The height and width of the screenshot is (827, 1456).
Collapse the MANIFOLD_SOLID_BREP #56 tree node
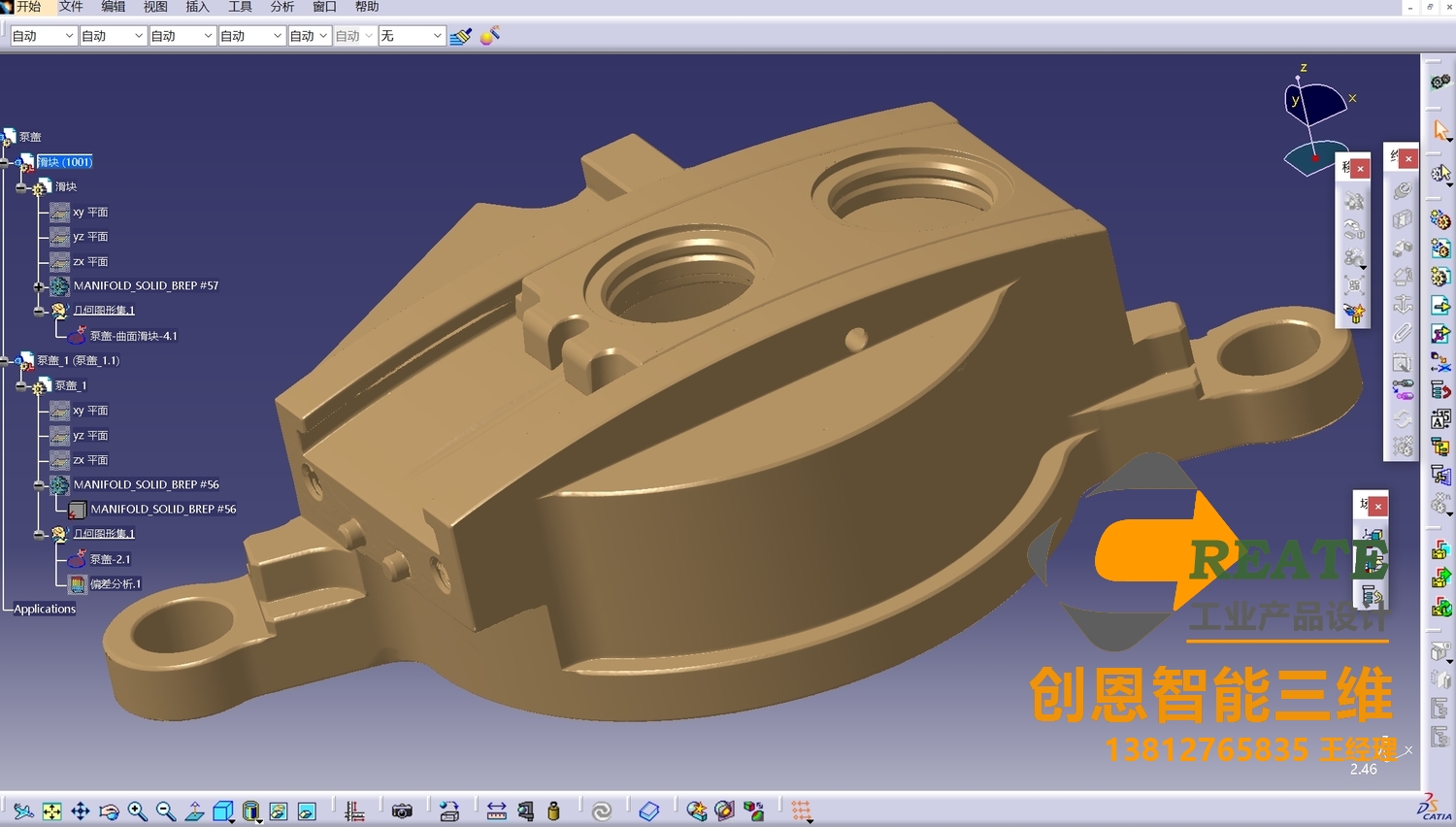point(39,484)
